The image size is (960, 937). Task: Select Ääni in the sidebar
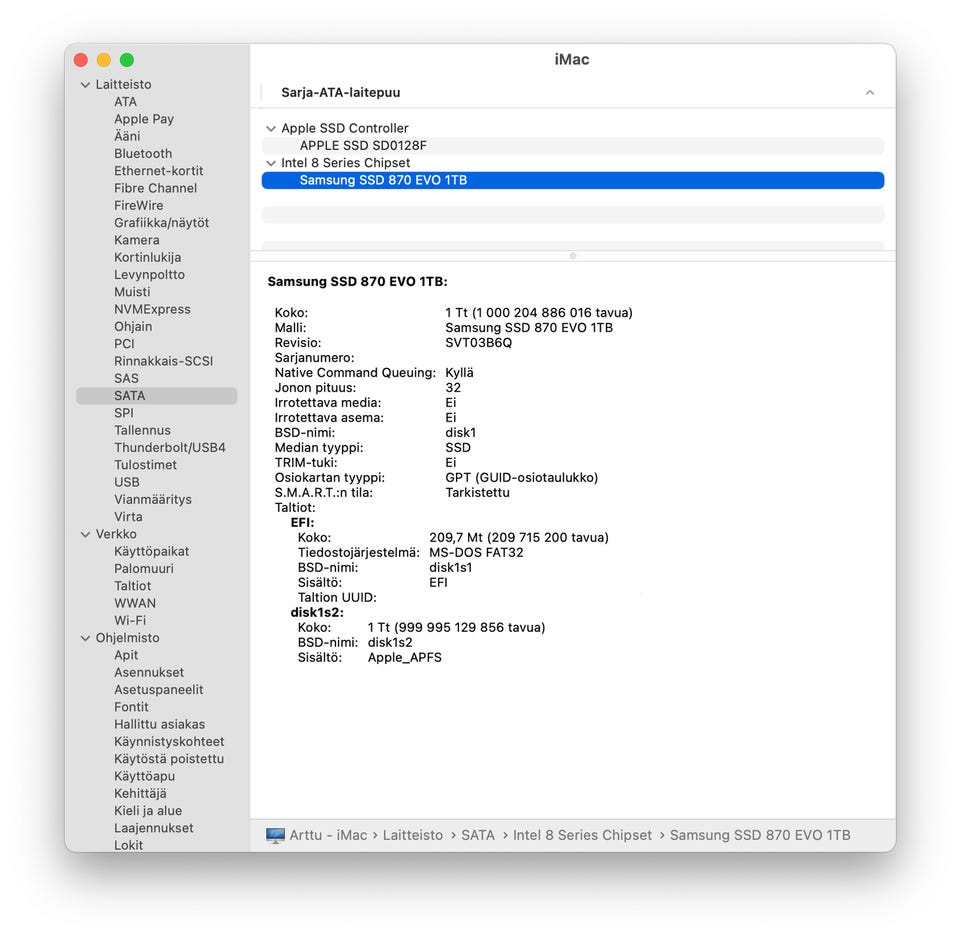(127, 136)
